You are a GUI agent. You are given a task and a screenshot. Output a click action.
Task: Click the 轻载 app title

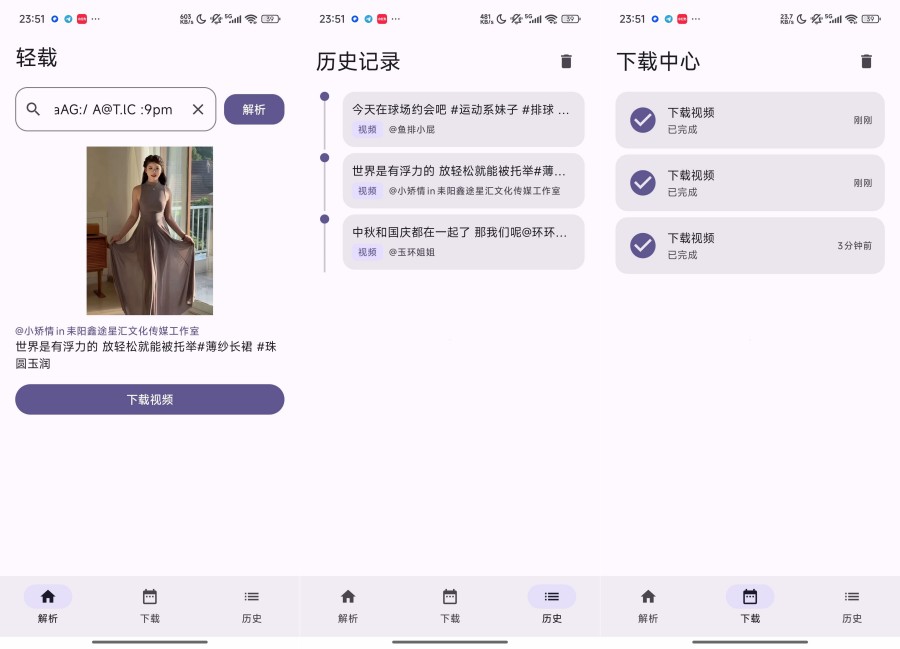37,58
